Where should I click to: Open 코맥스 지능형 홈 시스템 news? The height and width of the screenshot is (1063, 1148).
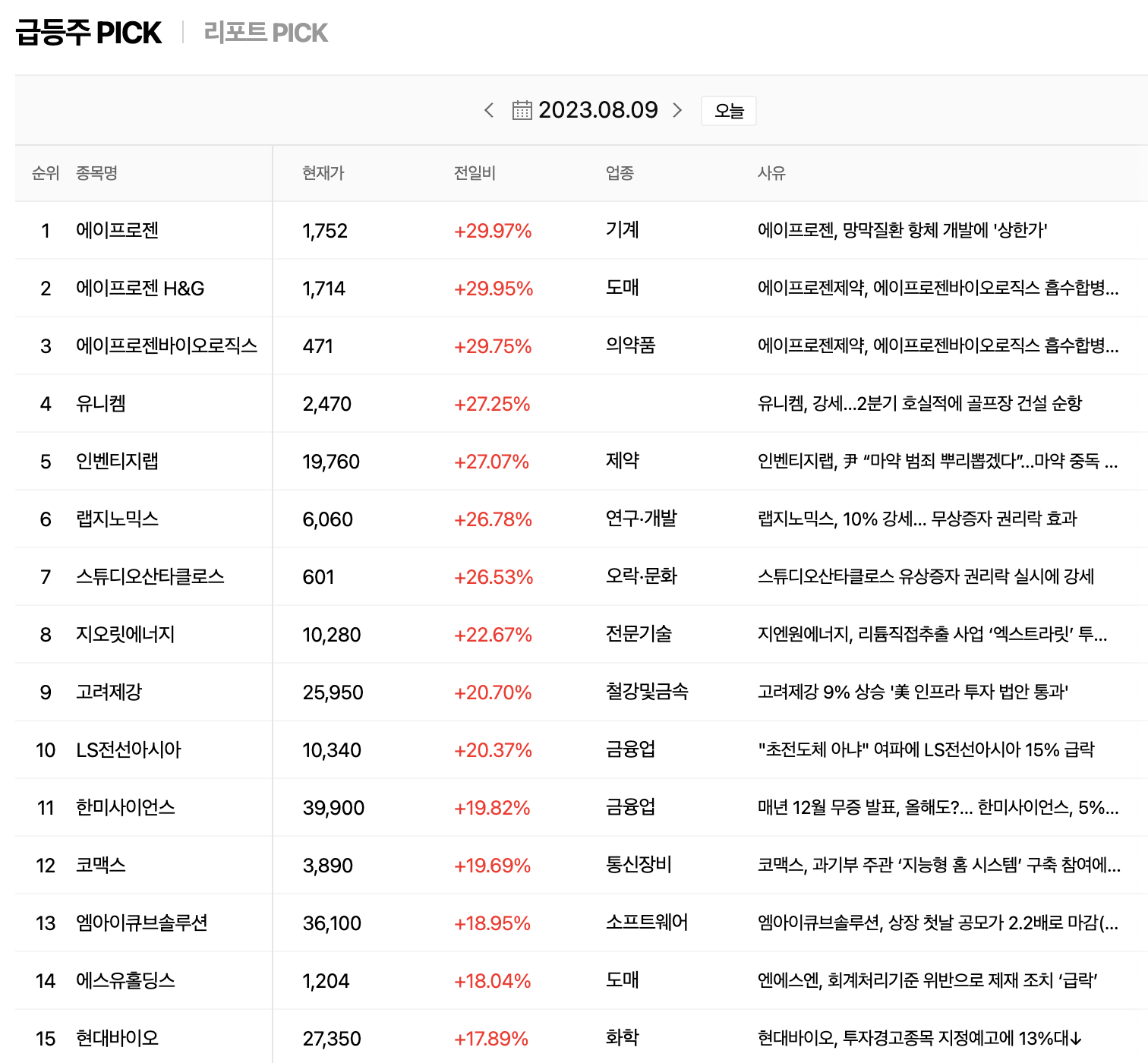pyautogui.click(x=939, y=865)
